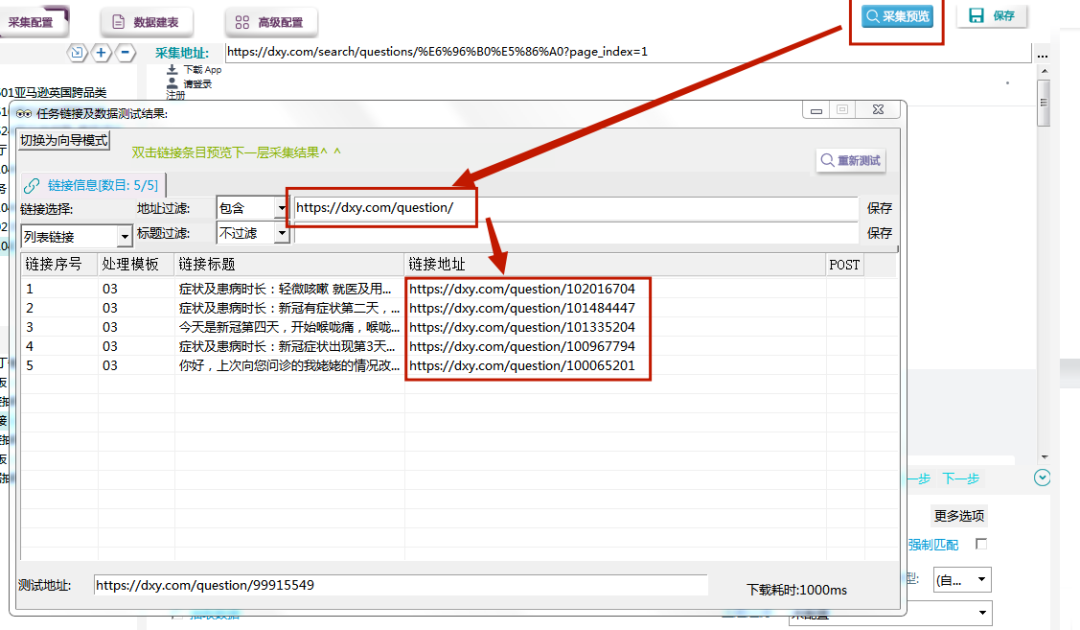Click the eyes icon in the dialog title
The width and height of the screenshot is (1080, 630).
point(24,114)
